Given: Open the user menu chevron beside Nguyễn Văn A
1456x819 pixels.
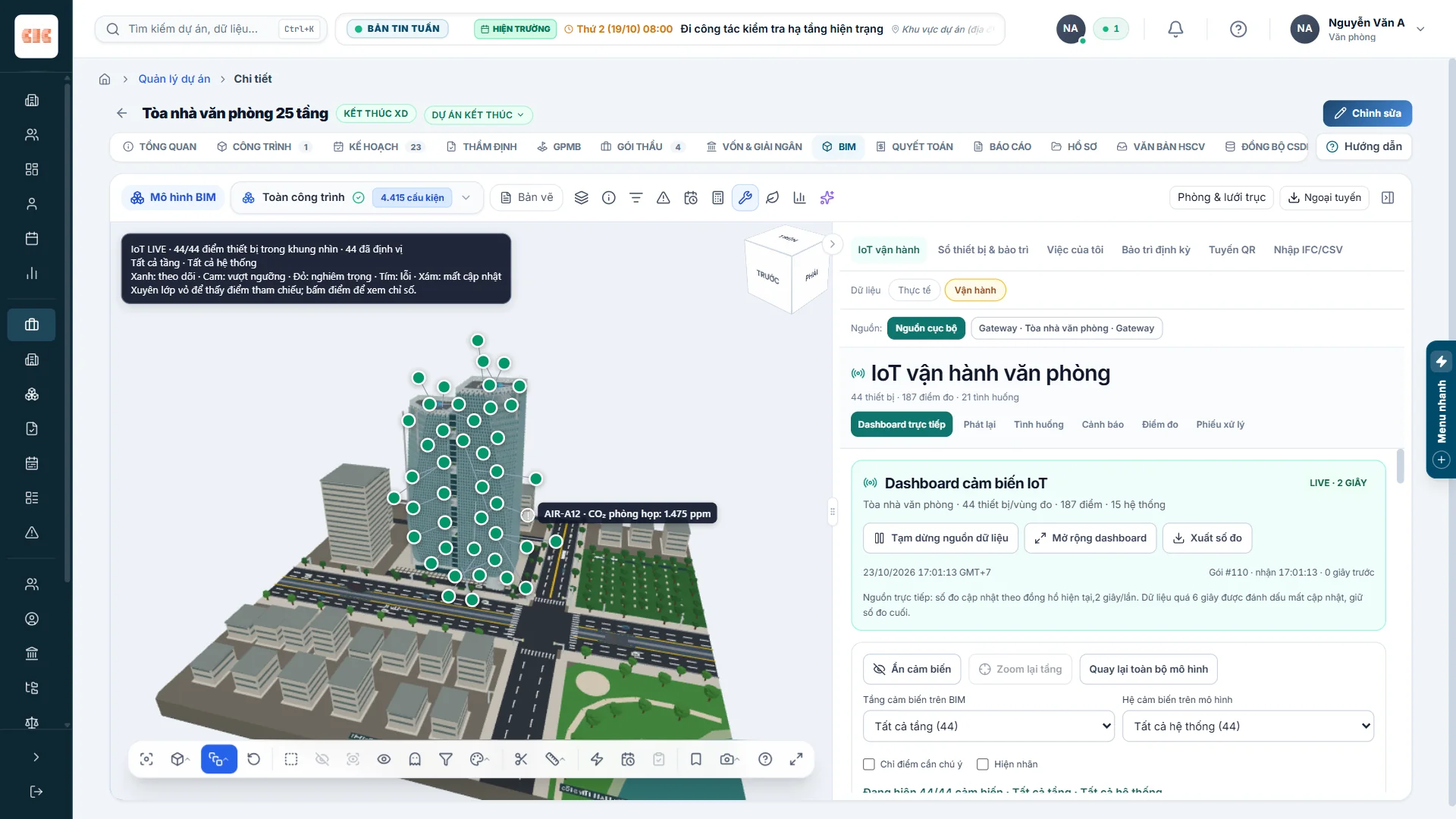Looking at the screenshot, I should tap(1420, 29).
